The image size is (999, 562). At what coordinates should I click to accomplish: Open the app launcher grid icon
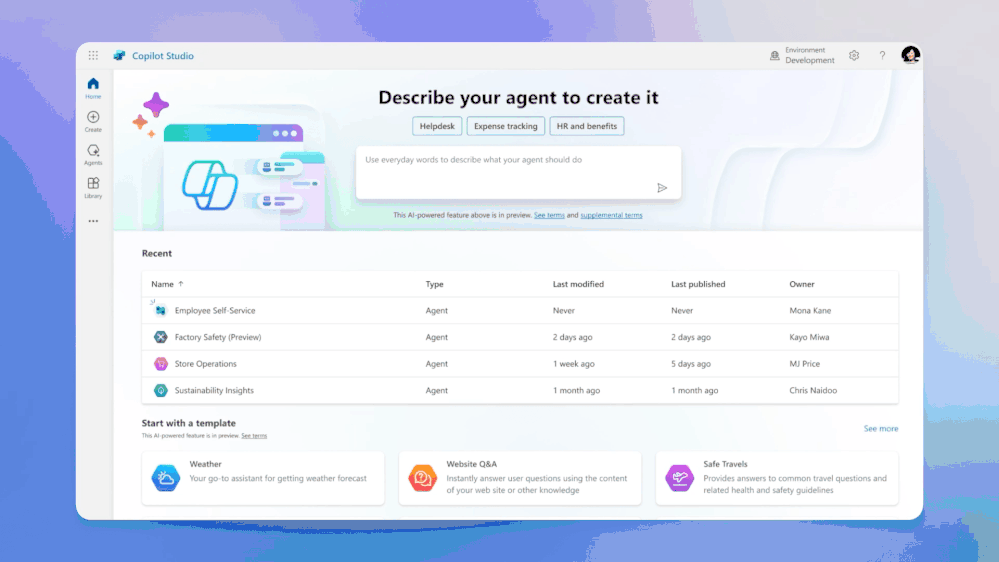[x=93, y=55]
